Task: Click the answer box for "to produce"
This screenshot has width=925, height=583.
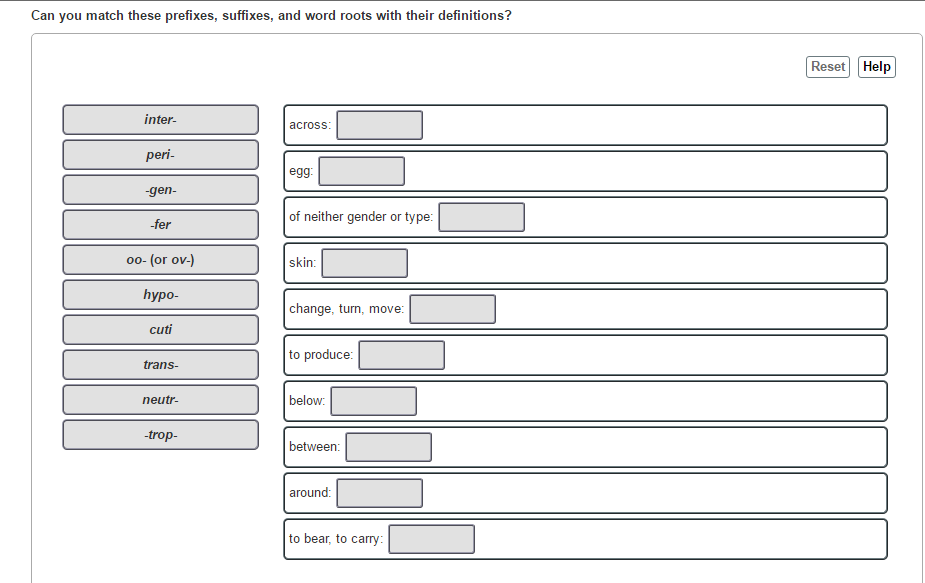Action: [x=401, y=354]
